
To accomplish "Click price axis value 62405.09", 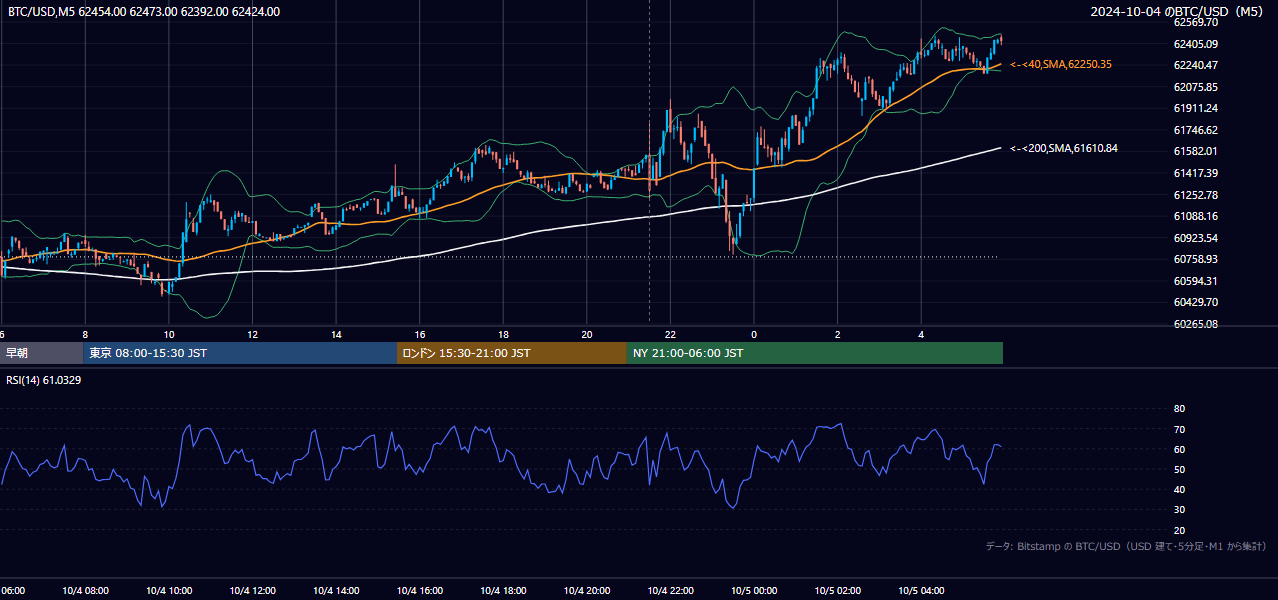I will pos(1195,44).
